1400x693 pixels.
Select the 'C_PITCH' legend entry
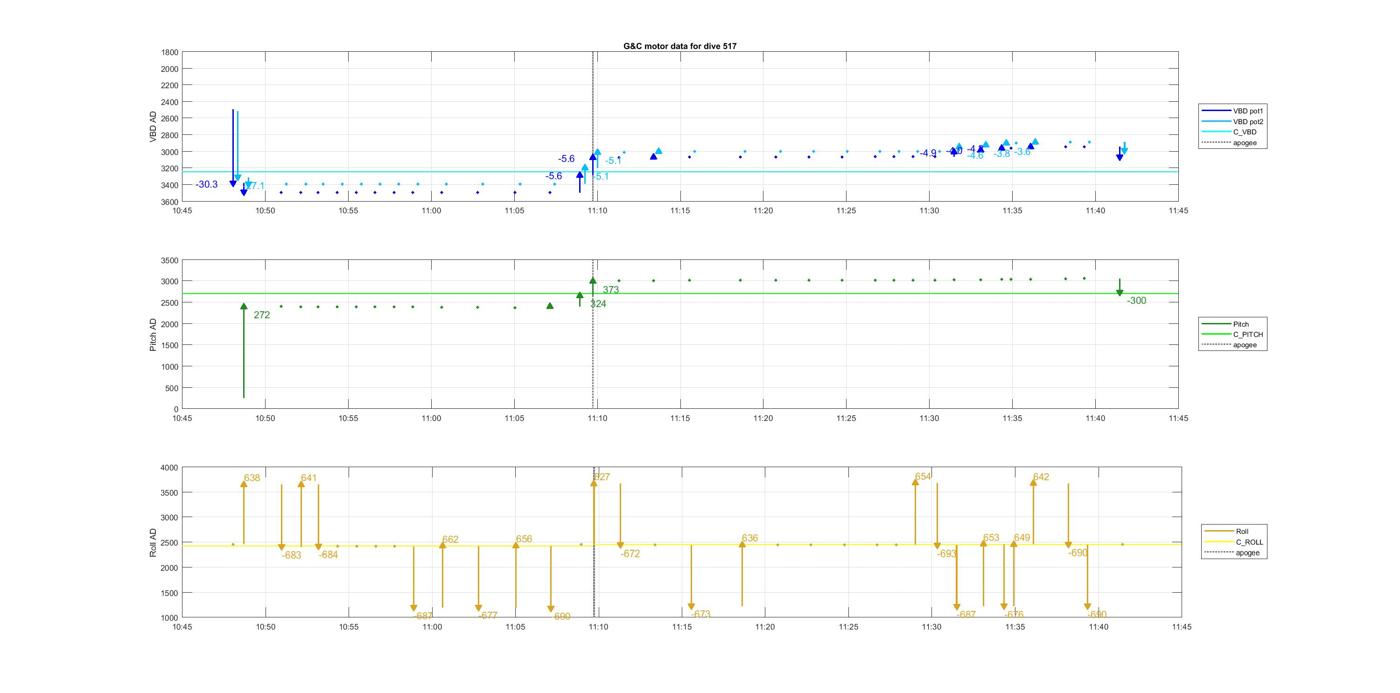click(1232, 335)
